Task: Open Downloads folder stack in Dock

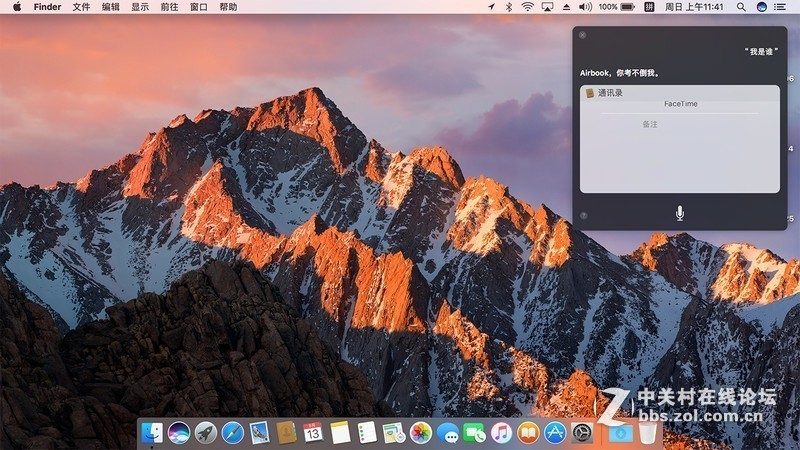Action: coord(620,434)
